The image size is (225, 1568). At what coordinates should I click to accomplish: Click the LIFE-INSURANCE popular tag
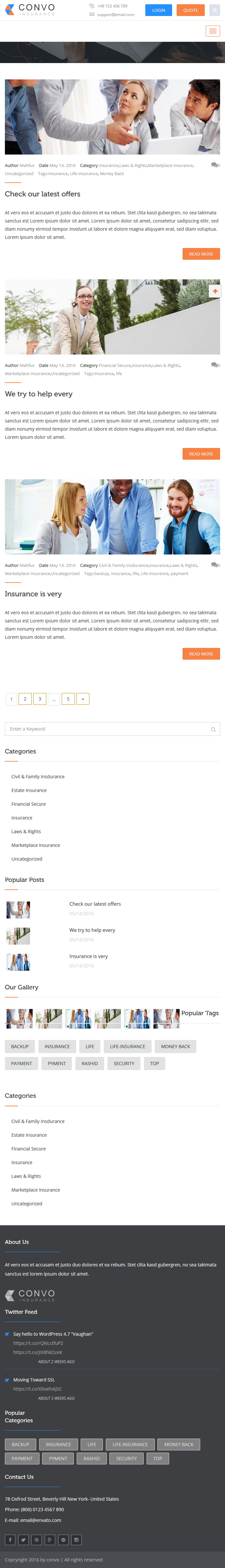pyautogui.click(x=128, y=1046)
